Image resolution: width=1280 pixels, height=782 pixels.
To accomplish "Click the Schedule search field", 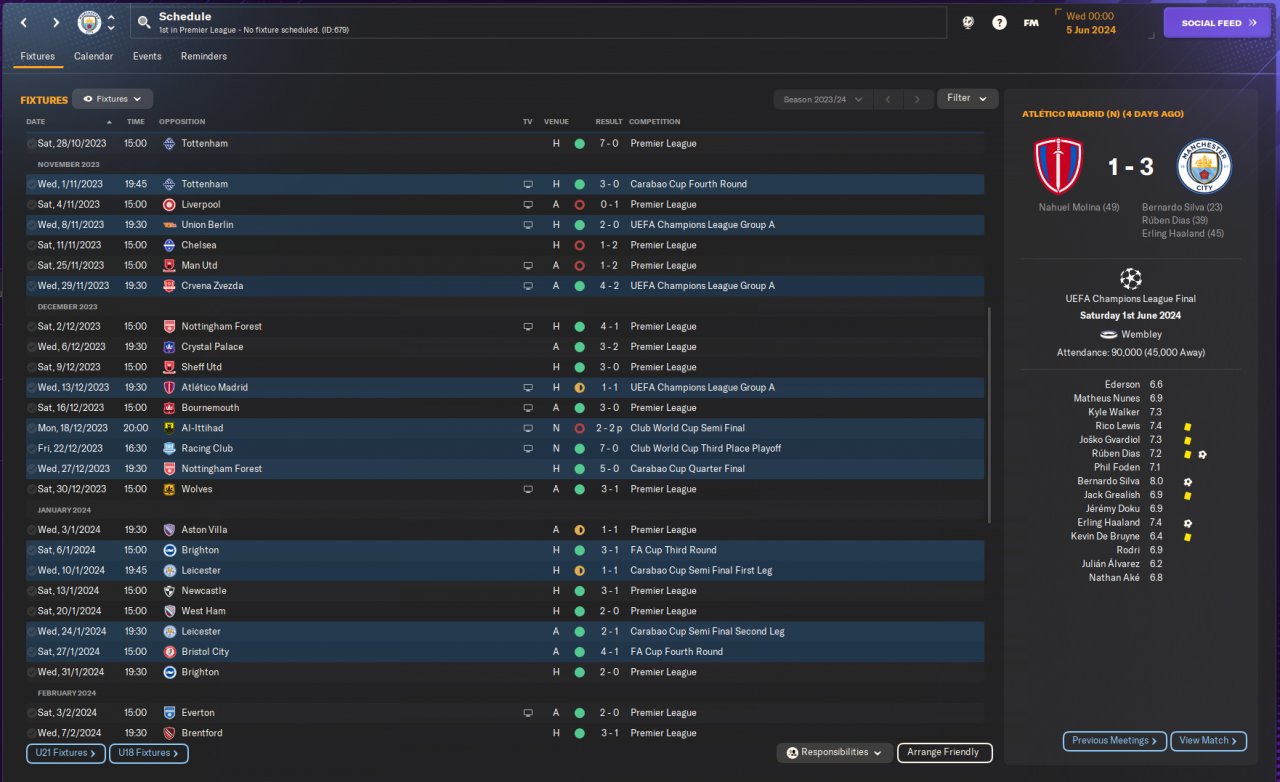I will point(540,23).
